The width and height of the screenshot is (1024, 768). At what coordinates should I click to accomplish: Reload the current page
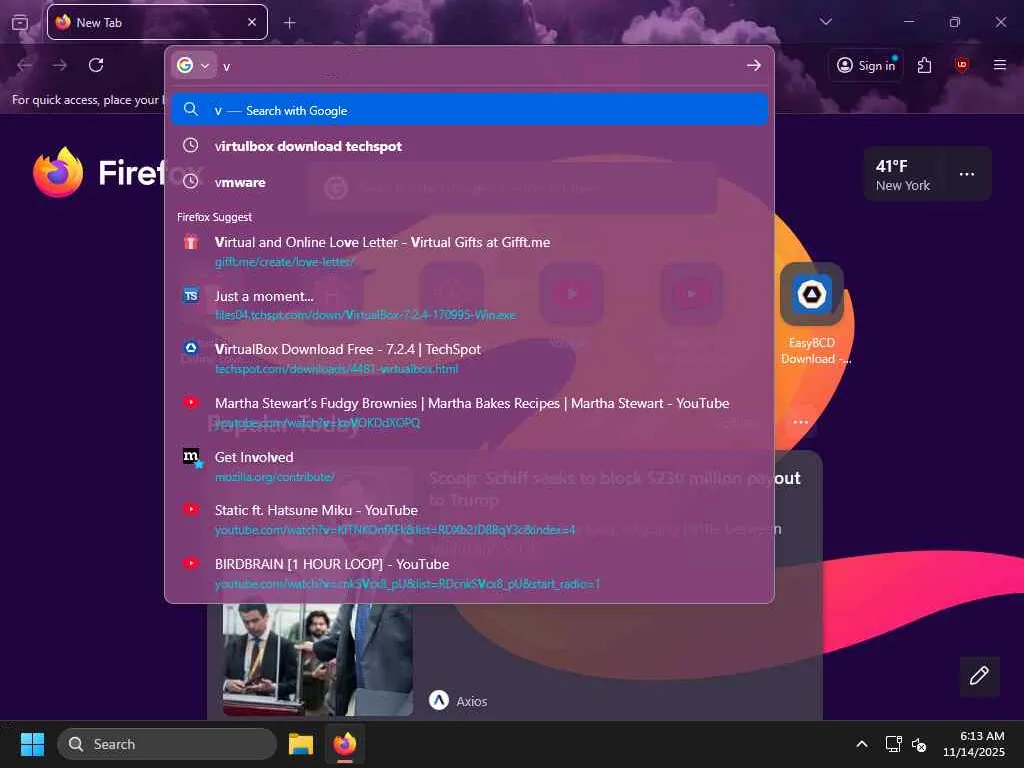(96, 65)
